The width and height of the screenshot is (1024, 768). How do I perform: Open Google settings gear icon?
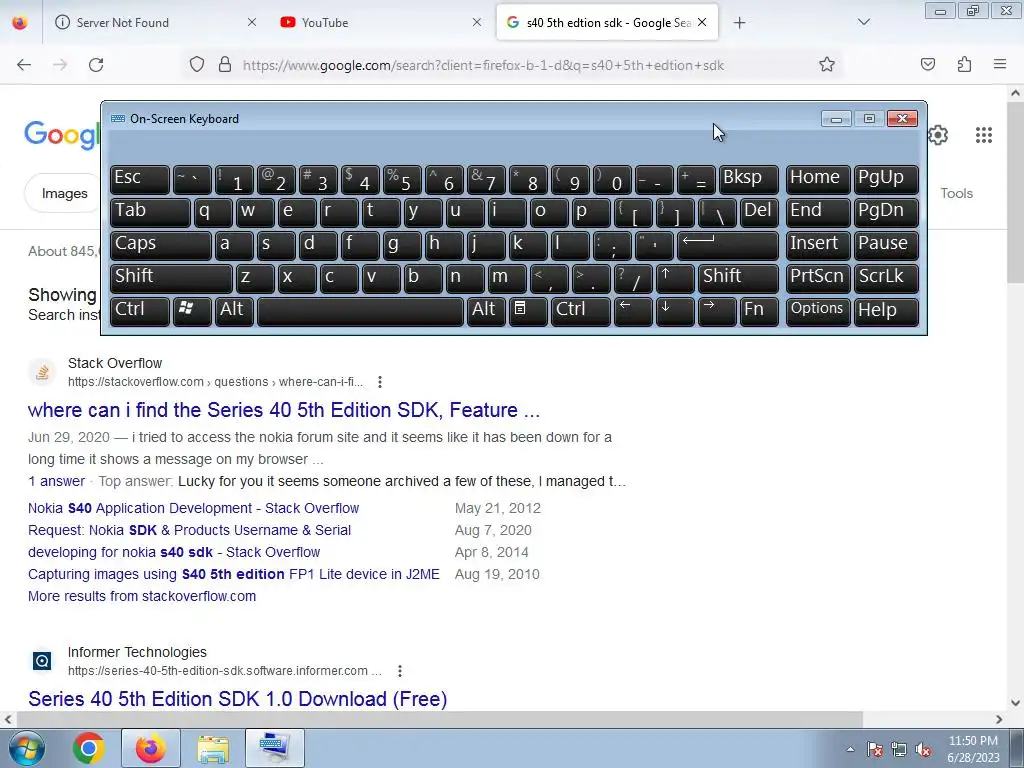coord(938,135)
